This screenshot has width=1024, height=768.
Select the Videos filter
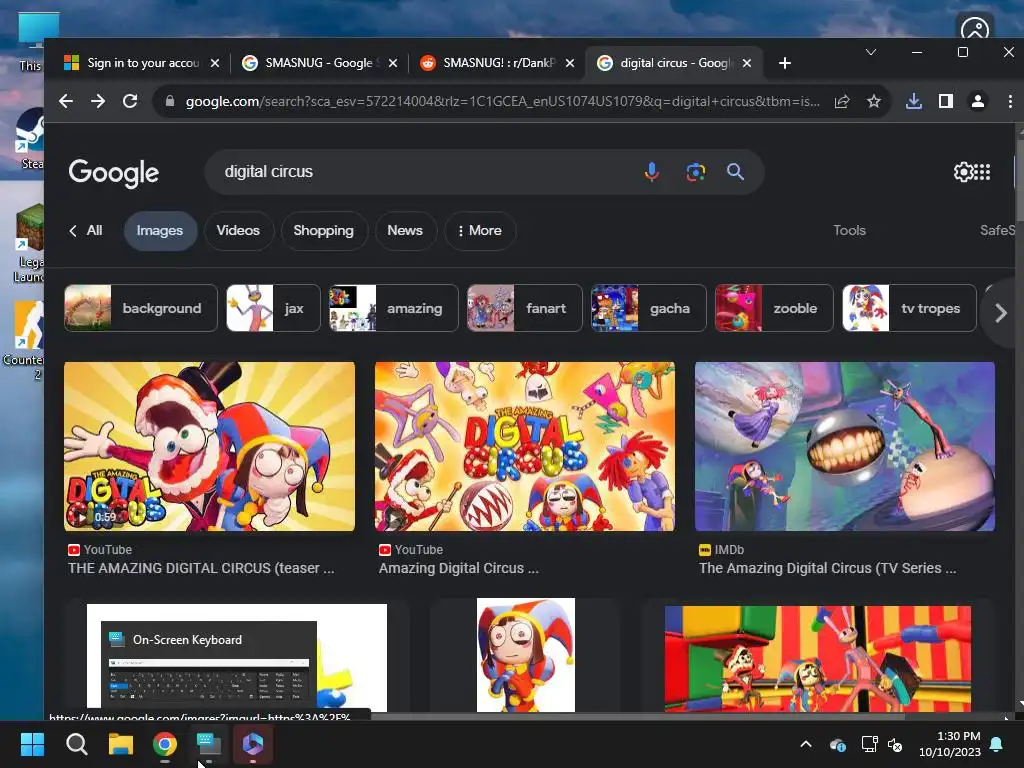238,231
